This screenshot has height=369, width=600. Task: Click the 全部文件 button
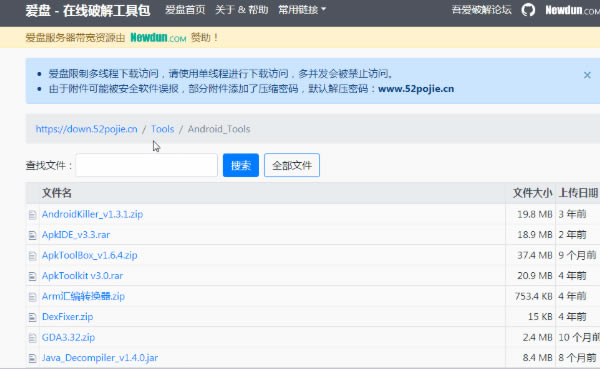tap(292, 165)
